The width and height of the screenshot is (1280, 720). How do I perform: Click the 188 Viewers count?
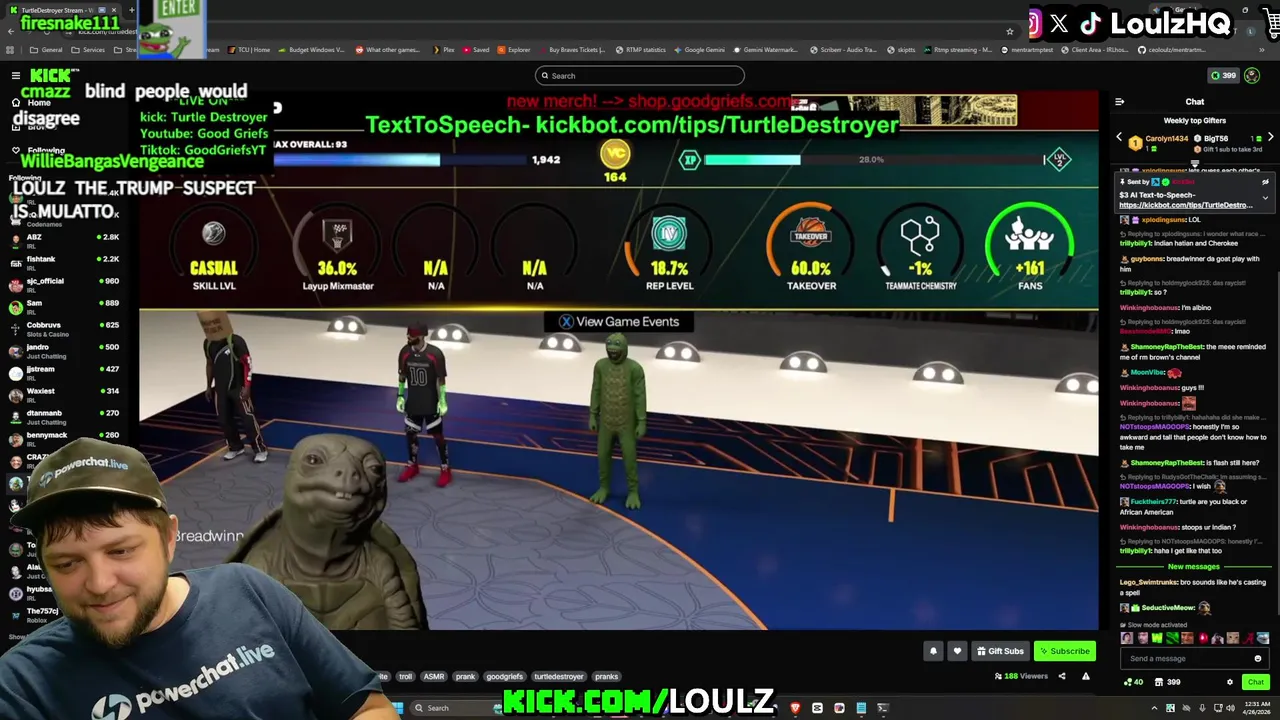pos(1022,677)
